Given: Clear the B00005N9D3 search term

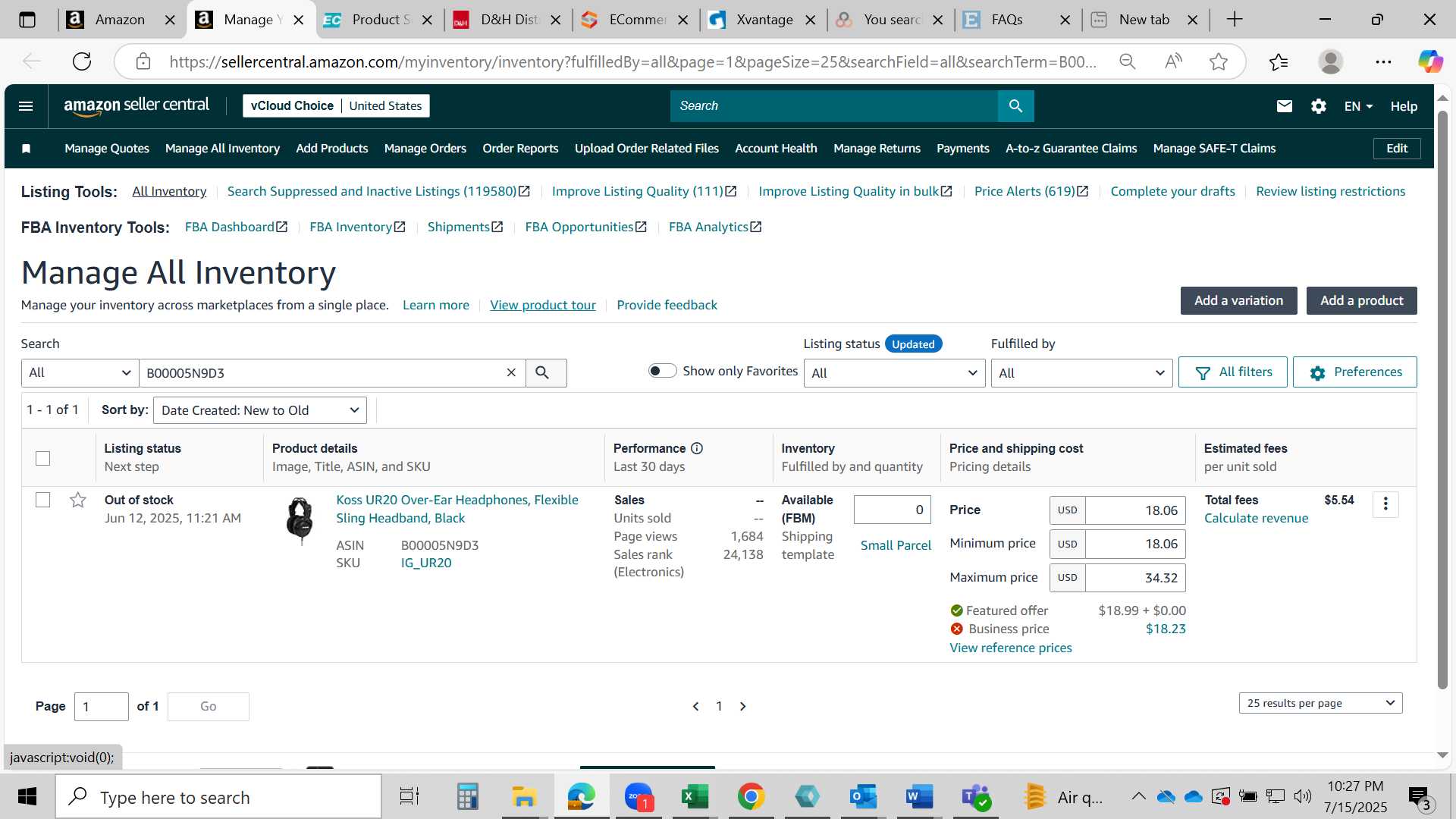Looking at the screenshot, I should 511,372.
